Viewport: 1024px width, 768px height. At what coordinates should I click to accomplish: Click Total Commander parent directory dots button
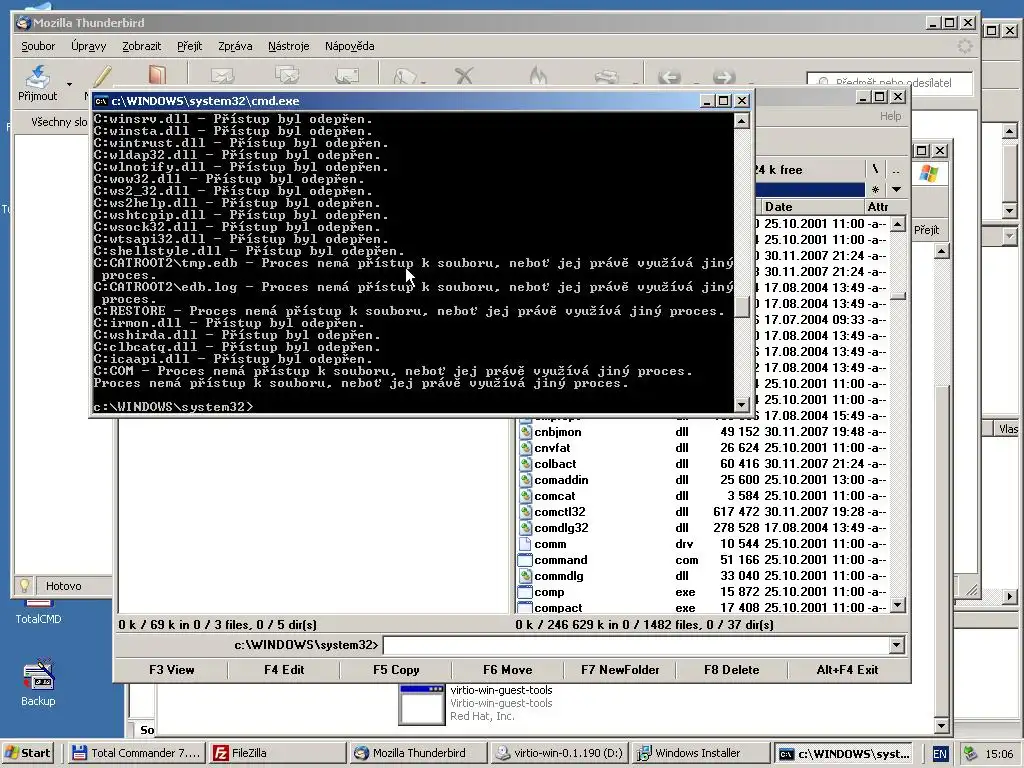point(896,169)
